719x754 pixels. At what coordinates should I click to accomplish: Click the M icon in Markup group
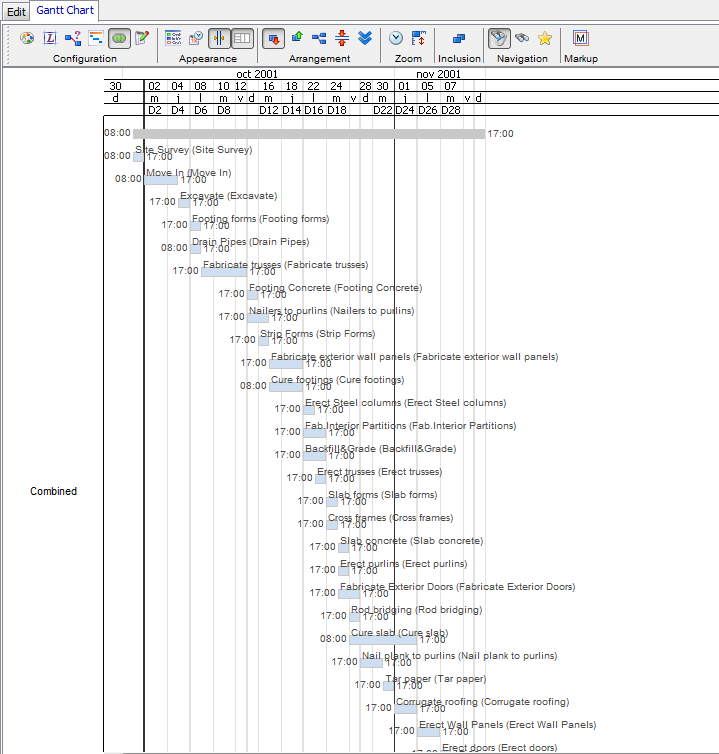pos(580,38)
